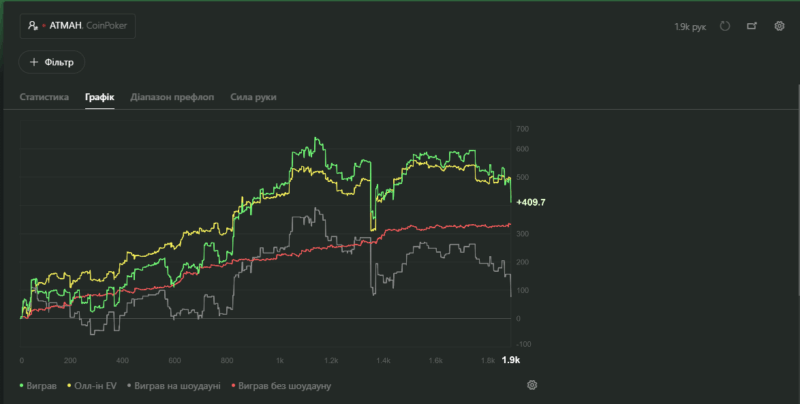Click the 1.9k рук hands count
800x404 pixels.
(690, 26)
